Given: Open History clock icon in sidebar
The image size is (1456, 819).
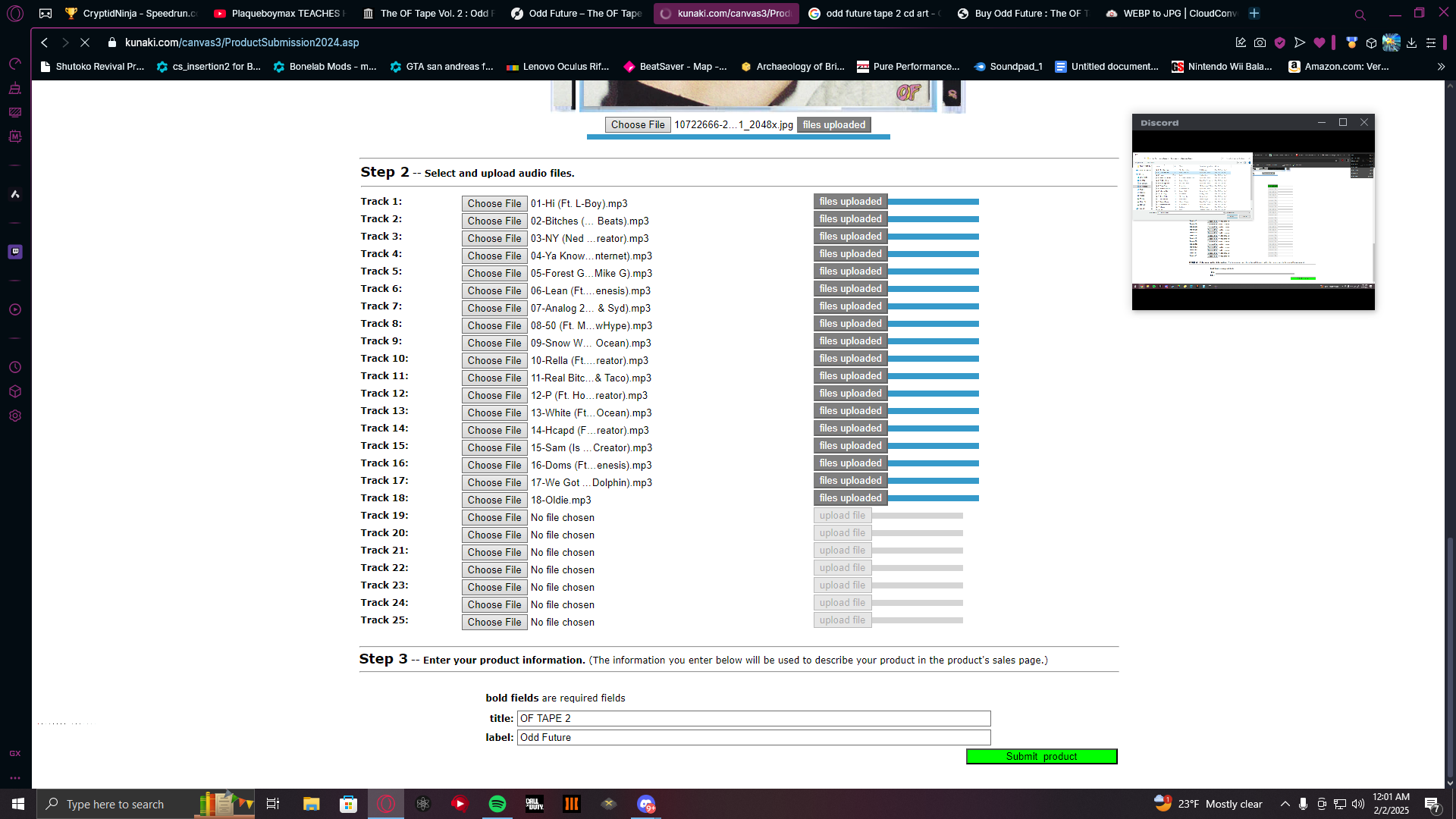Looking at the screenshot, I should (15, 367).
